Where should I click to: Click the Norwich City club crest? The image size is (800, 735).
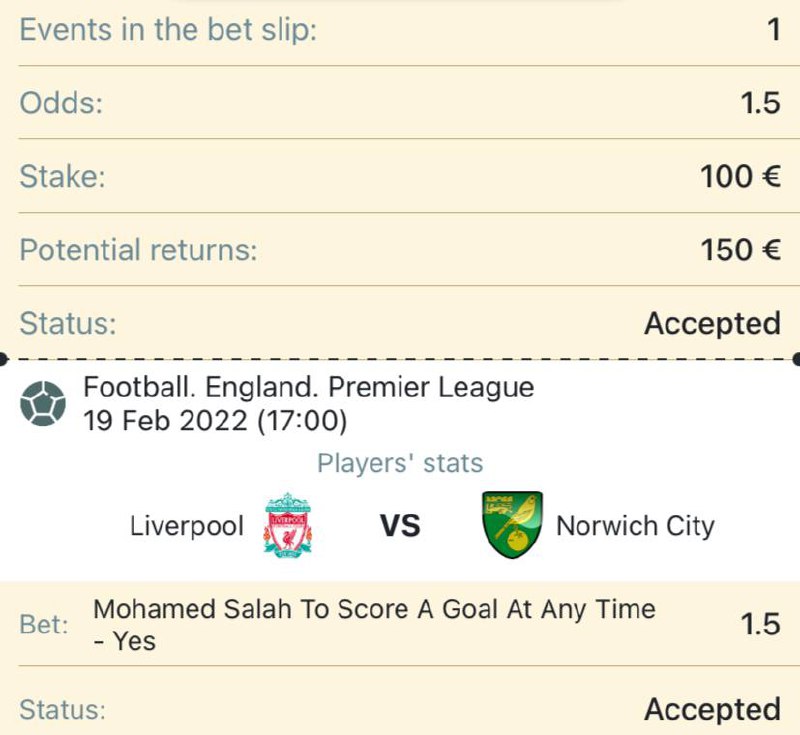[x=512, y=525]
